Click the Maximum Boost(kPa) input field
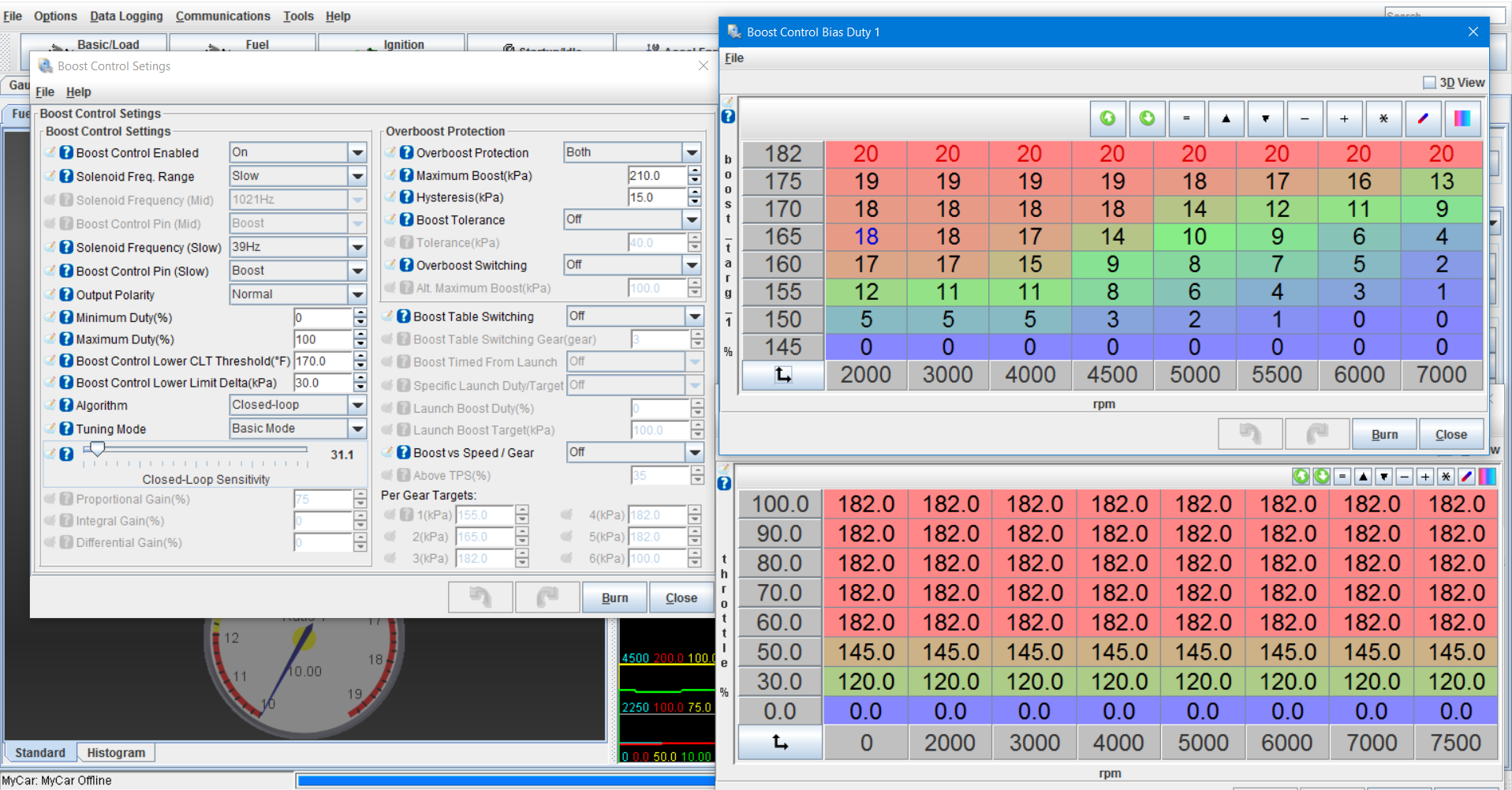This screenshot has height=790, width=1512. tap(656, 175)
